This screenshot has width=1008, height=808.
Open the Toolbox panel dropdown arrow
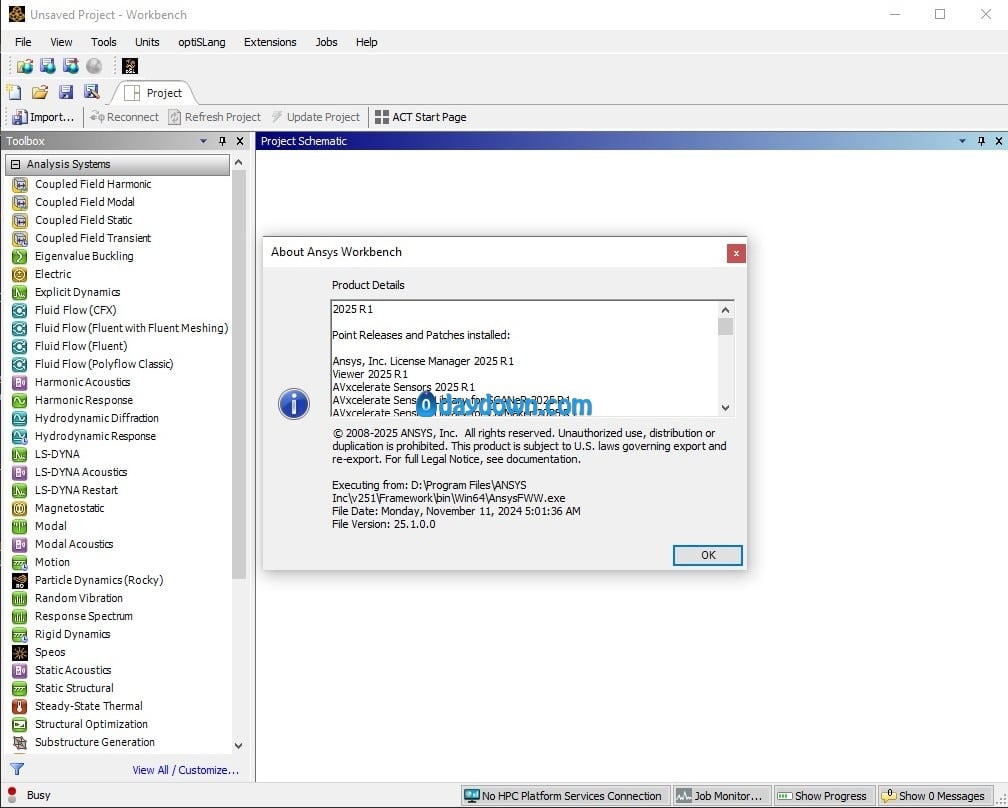(x=204, y=141)
